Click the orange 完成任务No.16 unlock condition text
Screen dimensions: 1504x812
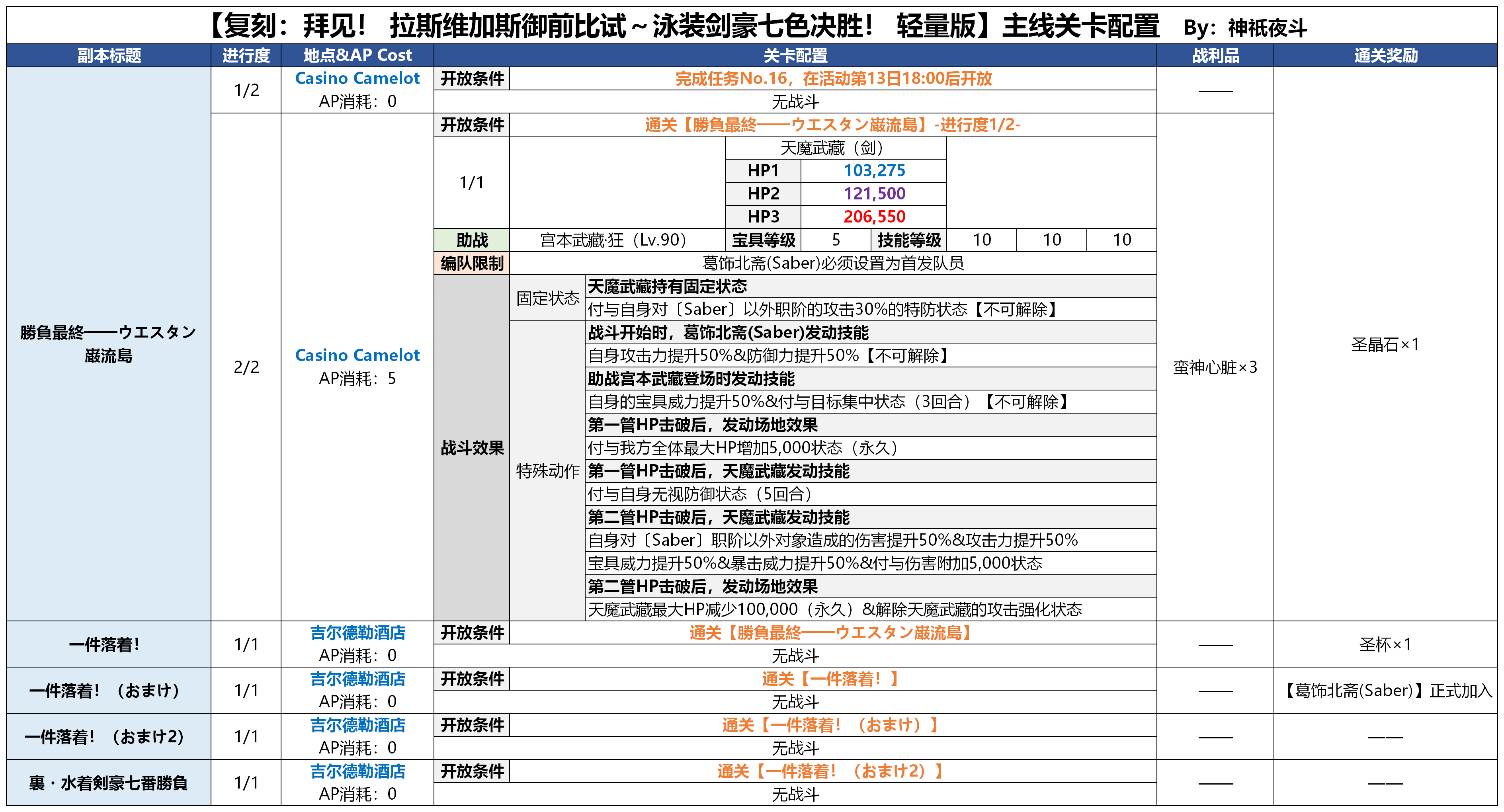pos(833,79)
